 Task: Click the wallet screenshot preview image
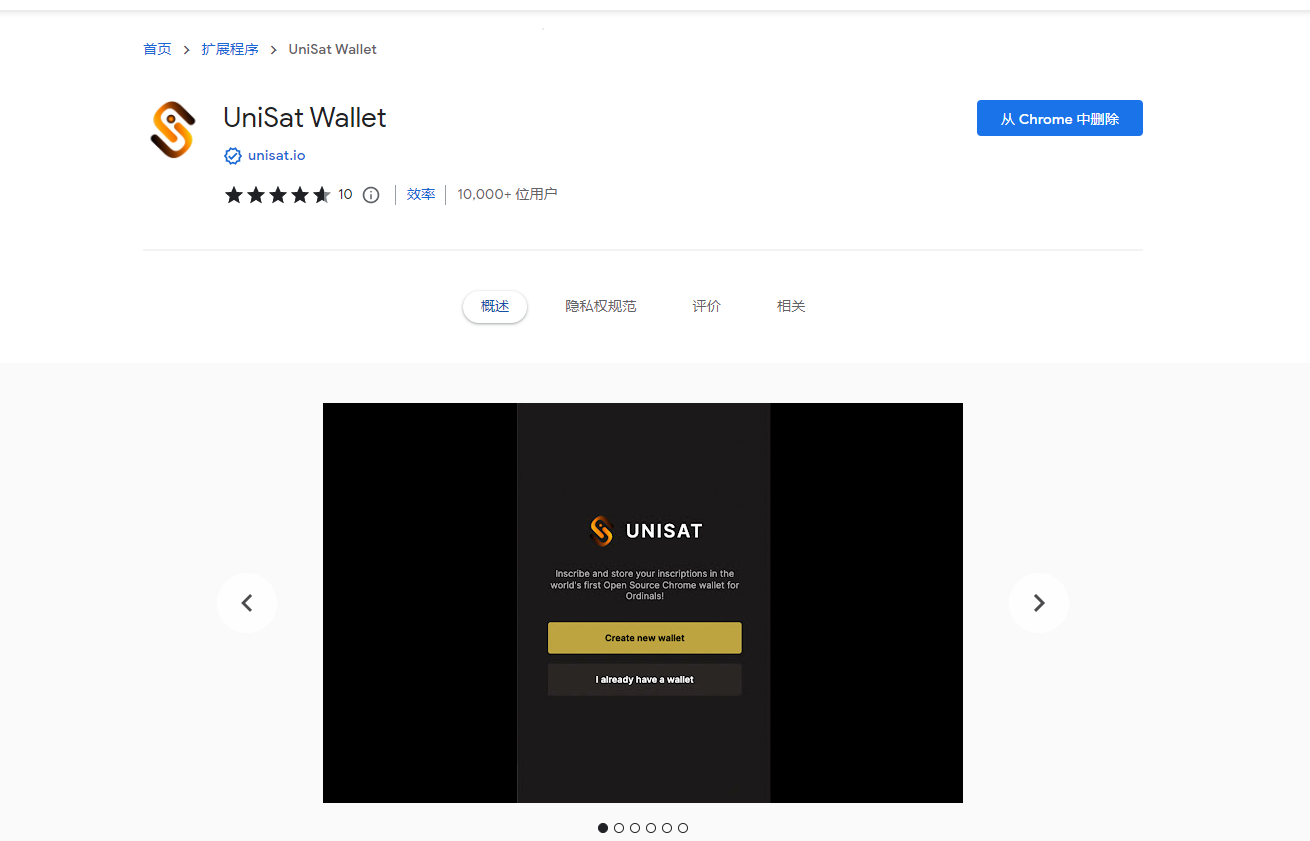643,603
